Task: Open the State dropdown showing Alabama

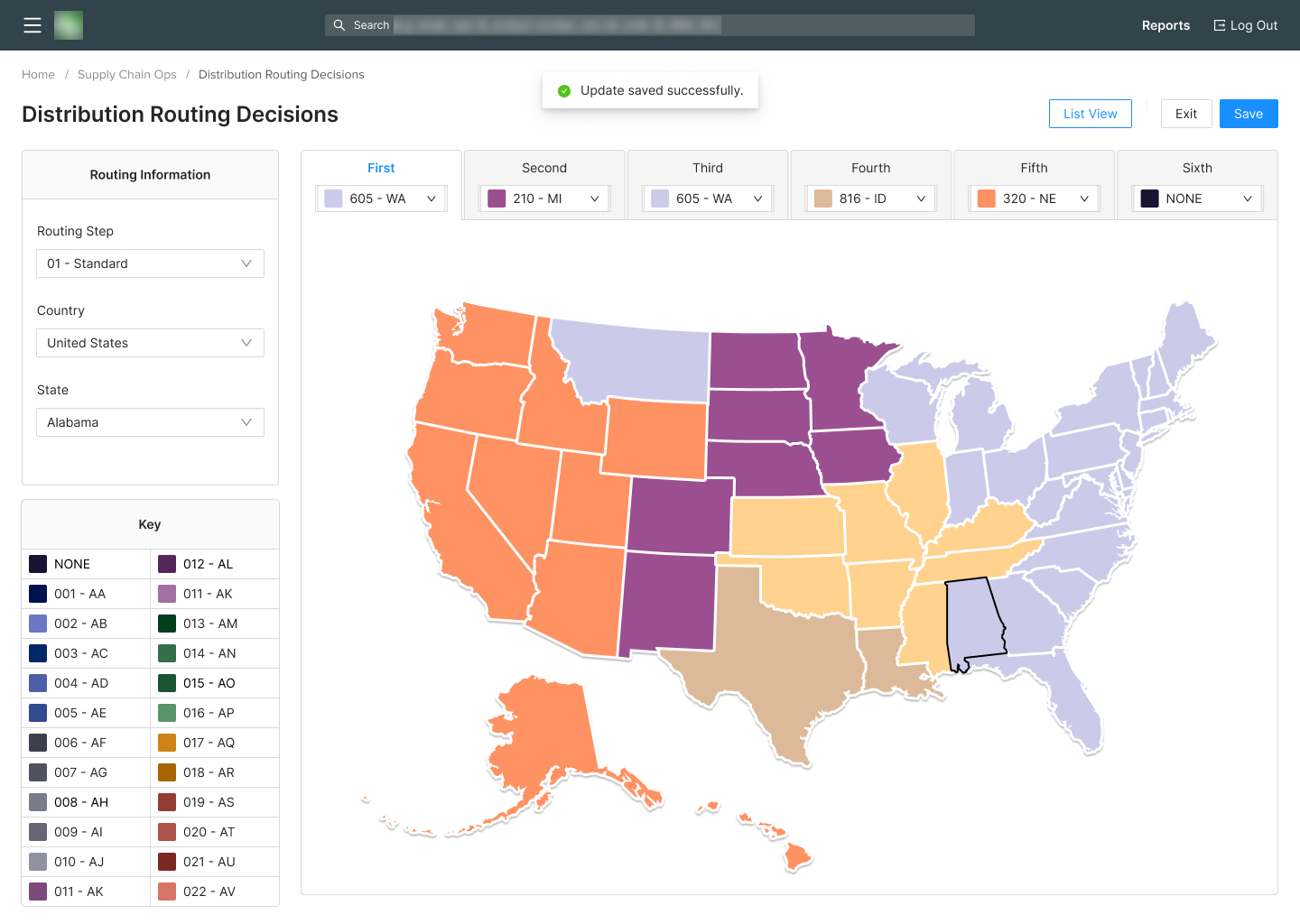Action: click(x=150, y=422)
